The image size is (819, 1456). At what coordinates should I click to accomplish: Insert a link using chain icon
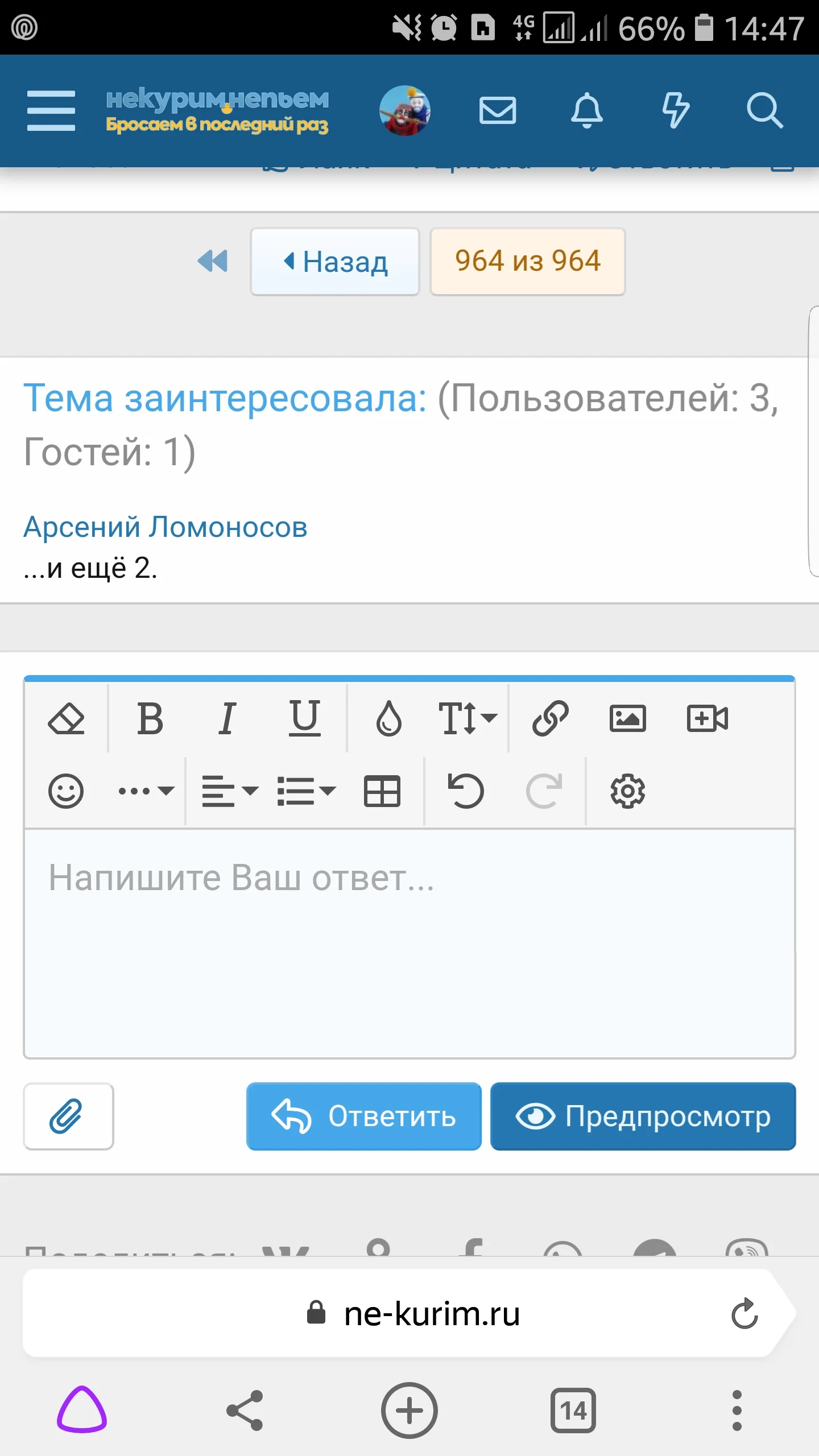pos(550,718)
